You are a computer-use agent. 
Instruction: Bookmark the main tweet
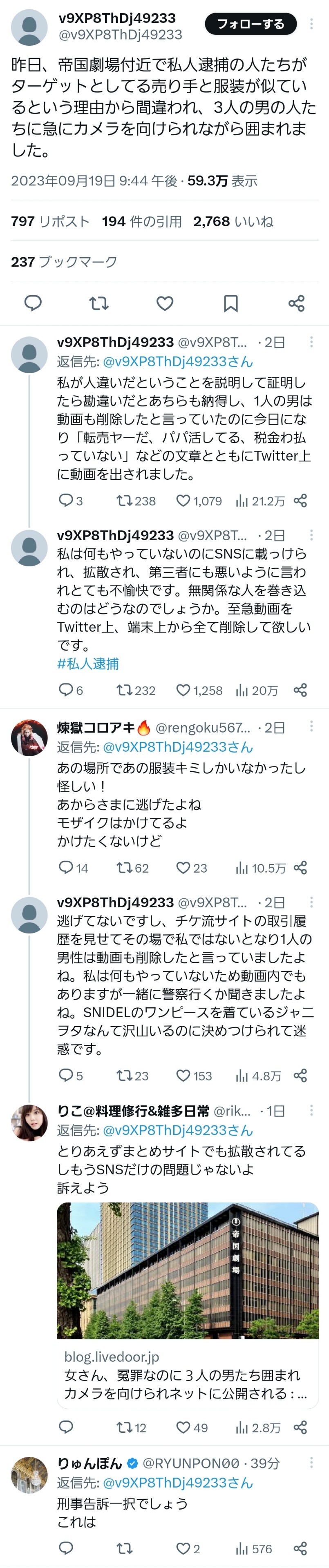(231, 303)
